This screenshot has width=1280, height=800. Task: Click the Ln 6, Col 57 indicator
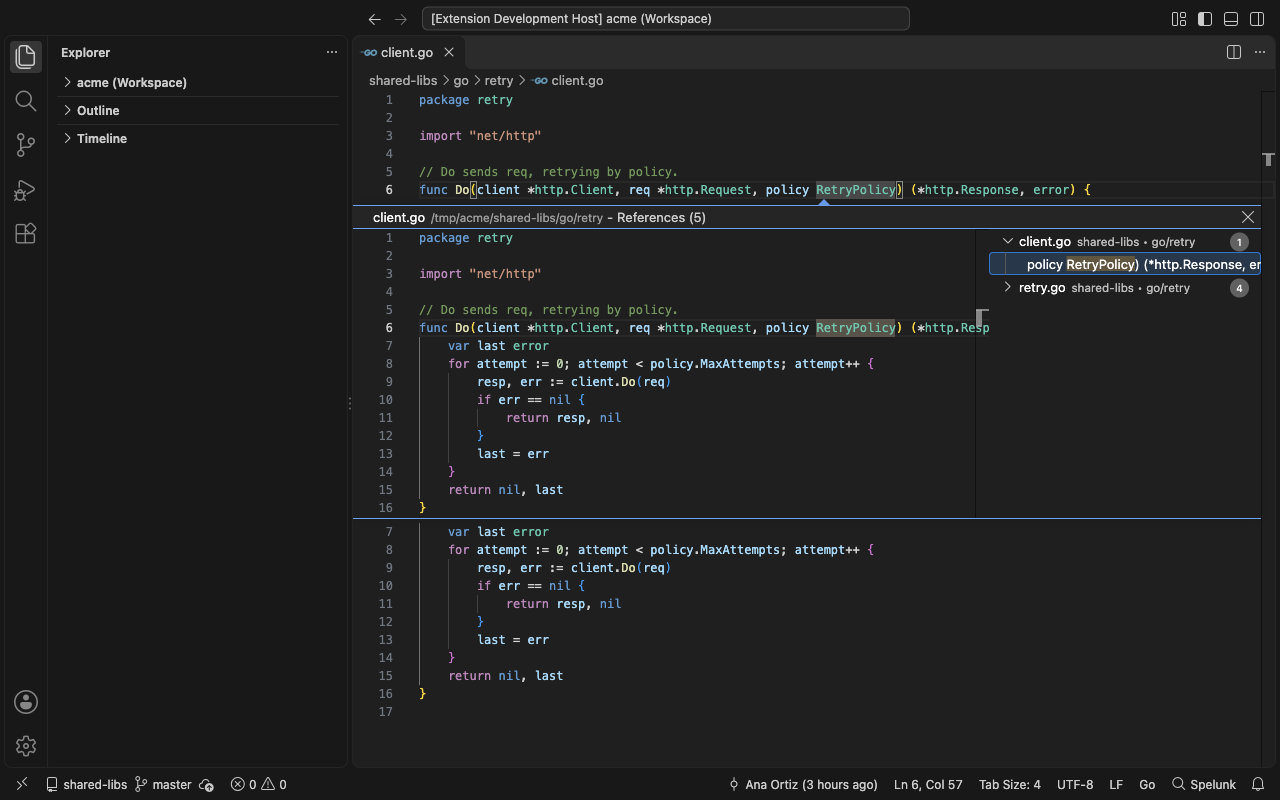(x=928, y=784)
